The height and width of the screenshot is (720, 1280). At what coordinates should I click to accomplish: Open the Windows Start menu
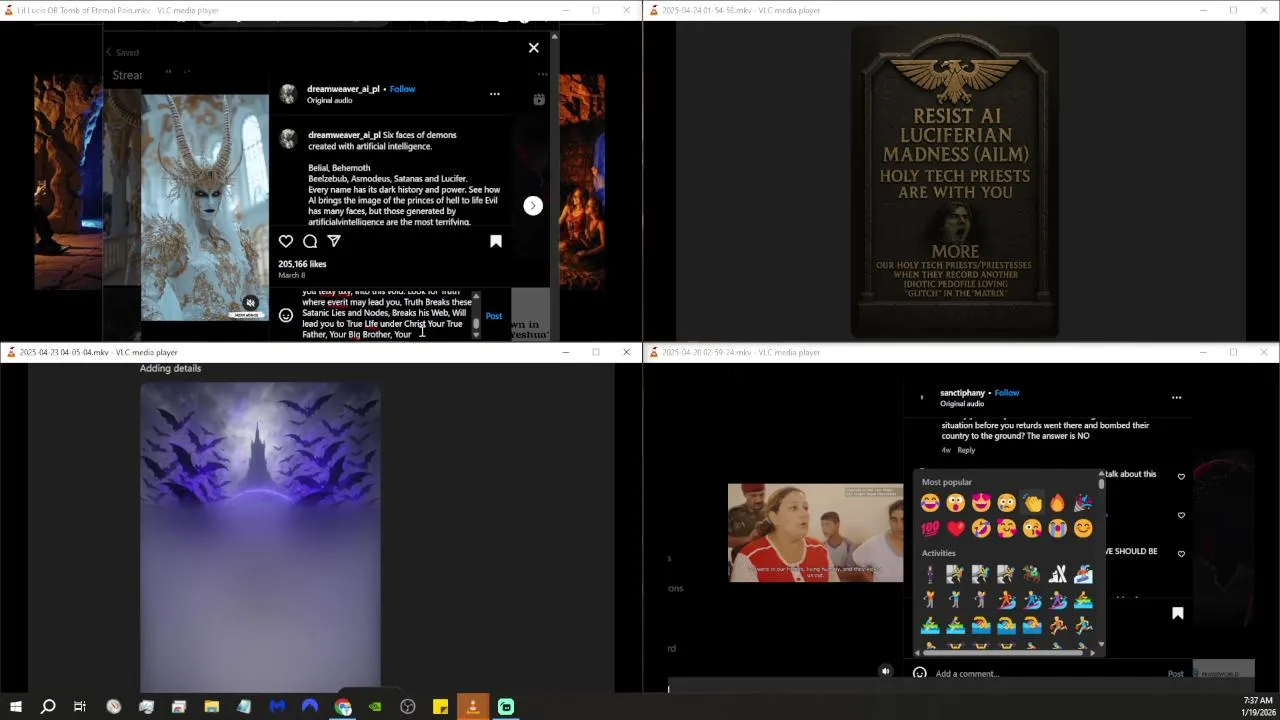(16, 707)
